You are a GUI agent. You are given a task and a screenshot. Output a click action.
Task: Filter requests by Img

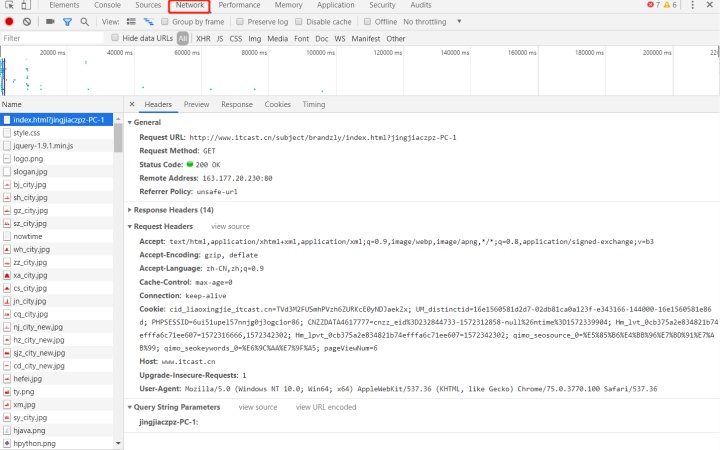pos(254,39)
